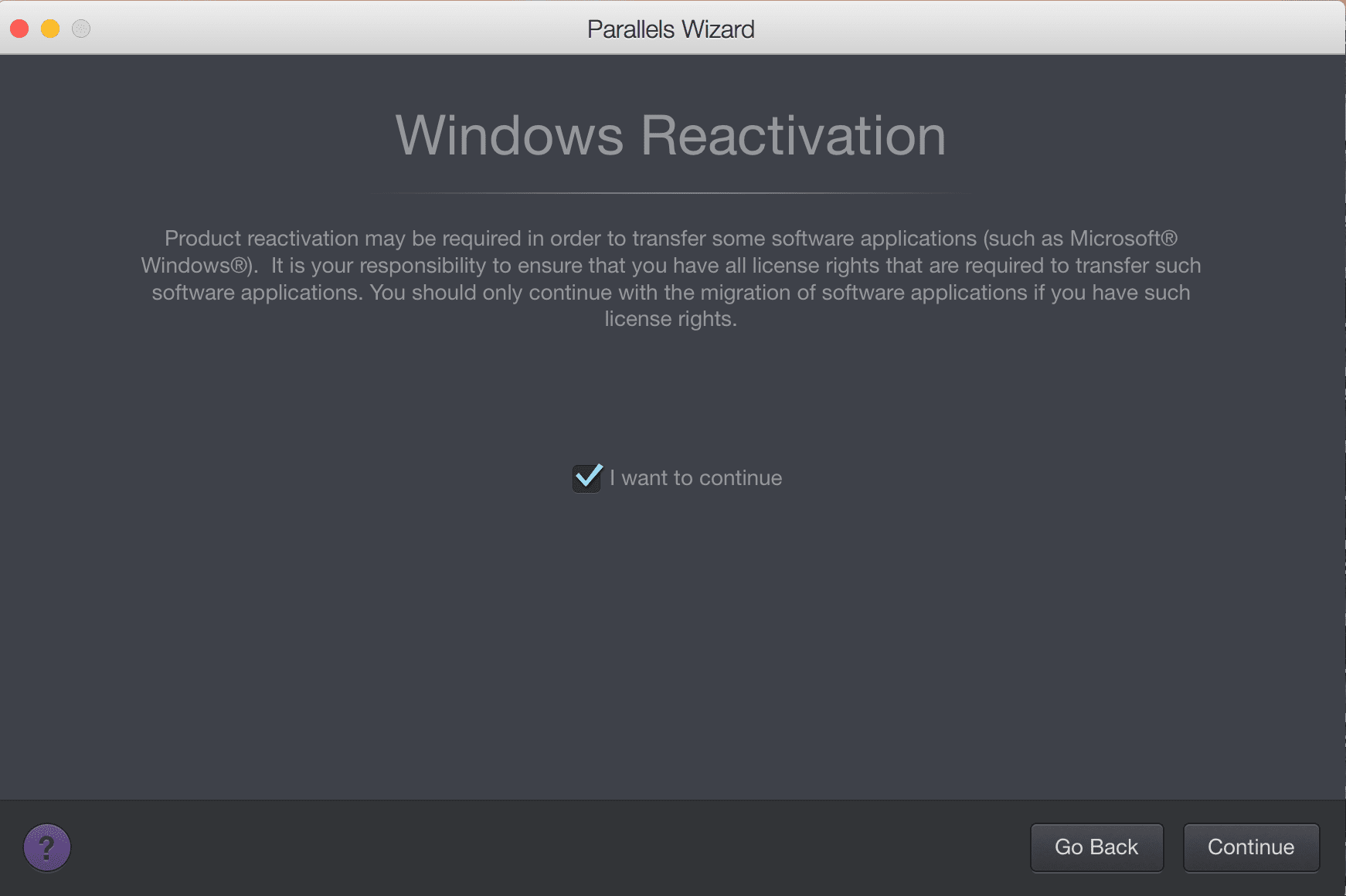Open the purple help question mark
Viewport: 1346px width, 896px height.
point(47,847)
